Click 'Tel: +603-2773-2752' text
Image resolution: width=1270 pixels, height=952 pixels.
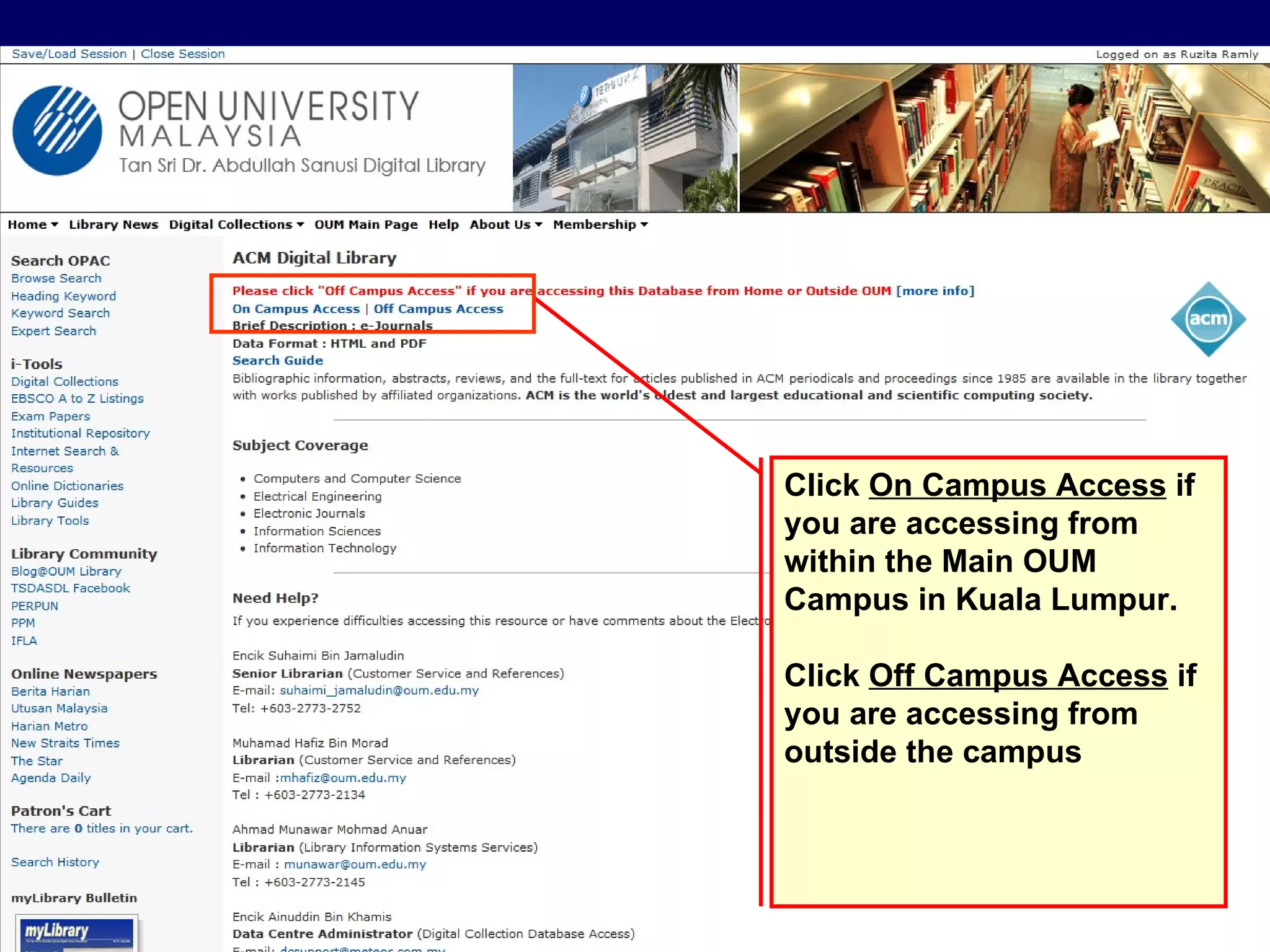pyautogui.click(x=296, y=708)
